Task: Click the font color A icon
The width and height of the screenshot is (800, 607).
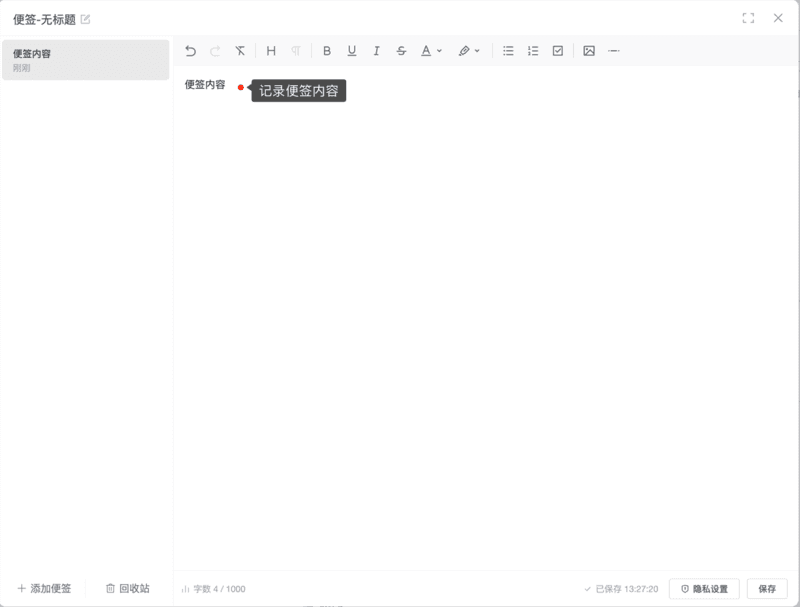Action: [426, 50]
